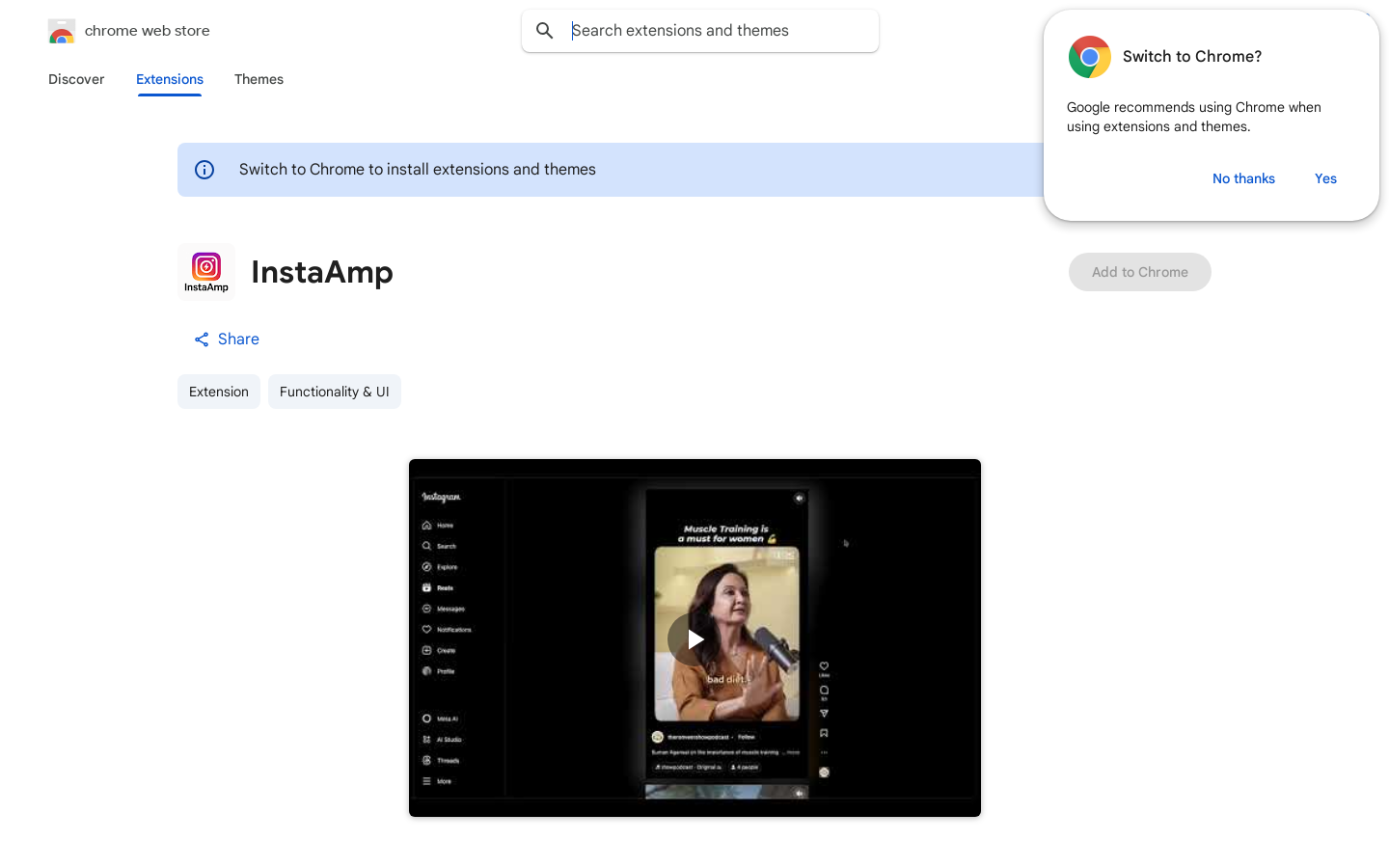This screenshot has height=868, width=1389.
Task: Open the Discover tab
Action: 76,79
